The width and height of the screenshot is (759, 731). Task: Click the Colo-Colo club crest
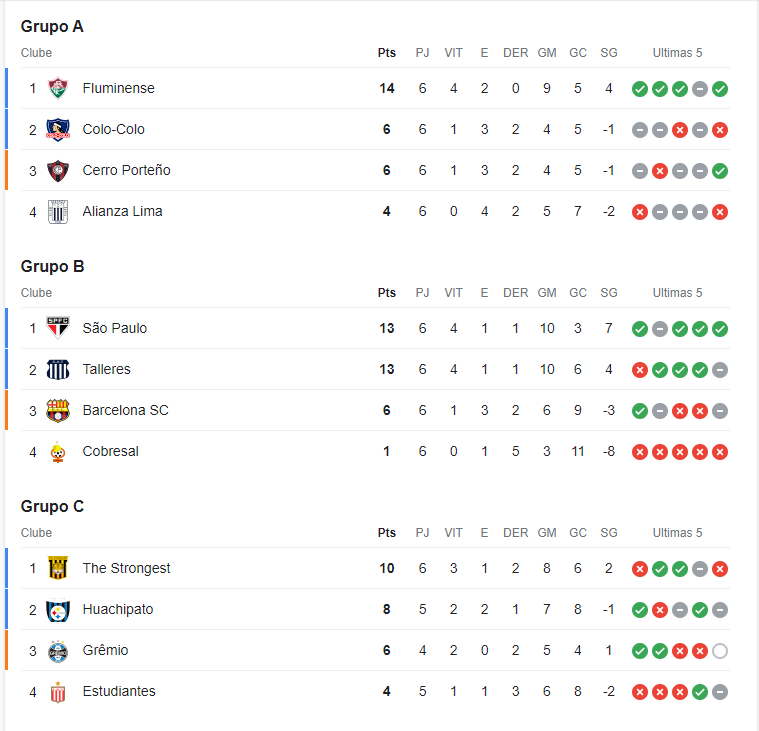58,129
